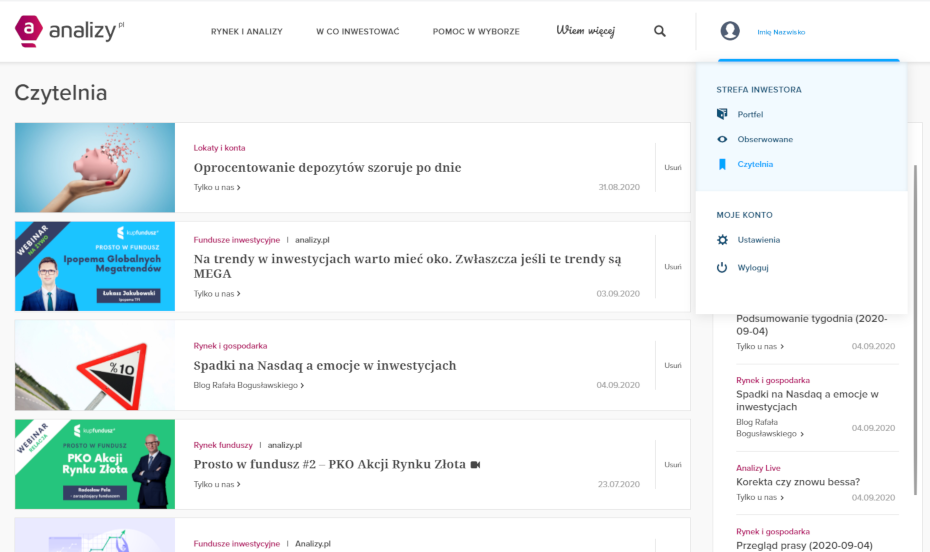930x552 pixels.
Task: Expand Pomoc w wyborze menu
Action: tap(476, 31)
